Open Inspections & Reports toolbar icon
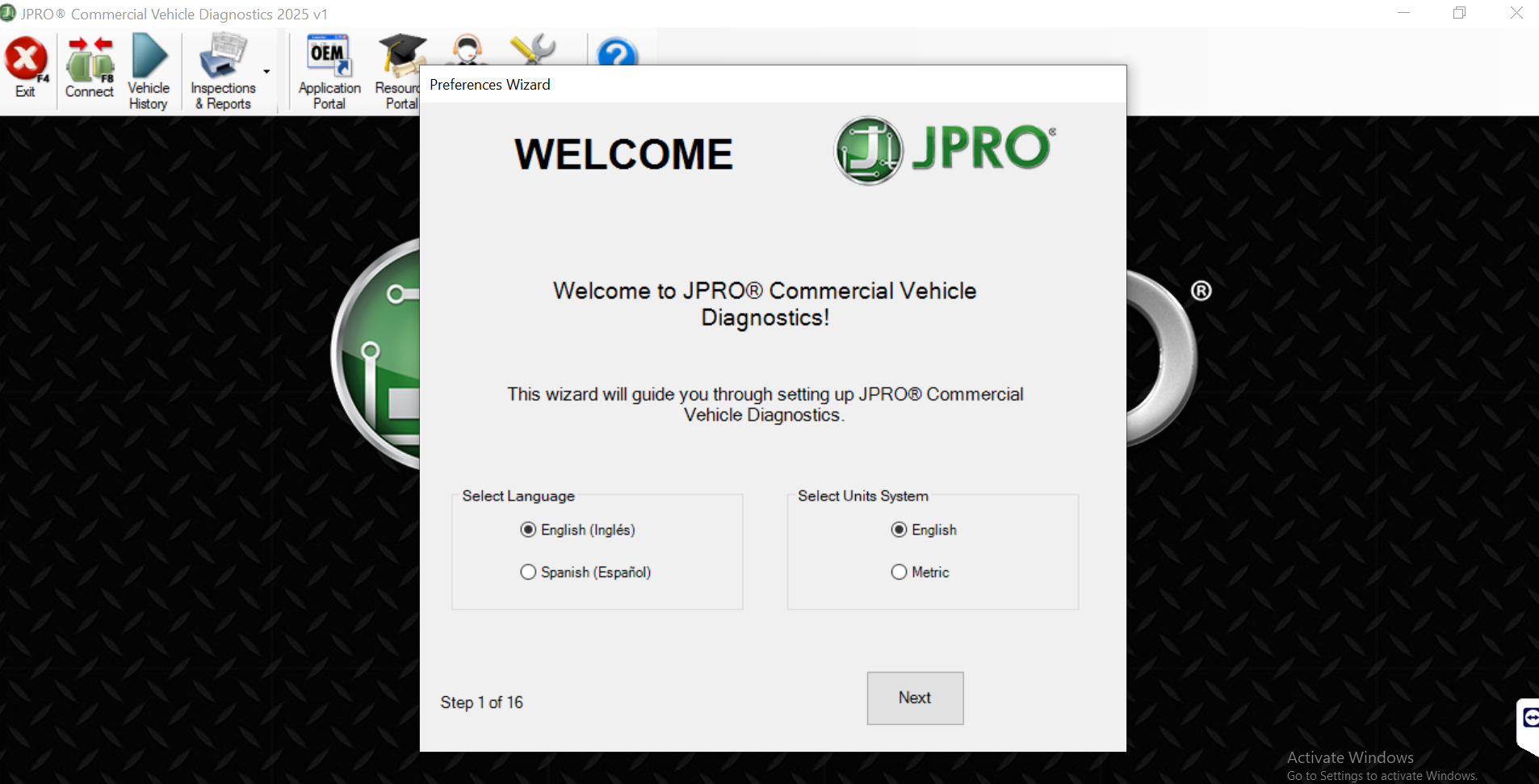This screenshot has height=784, width=1539. 223,72
